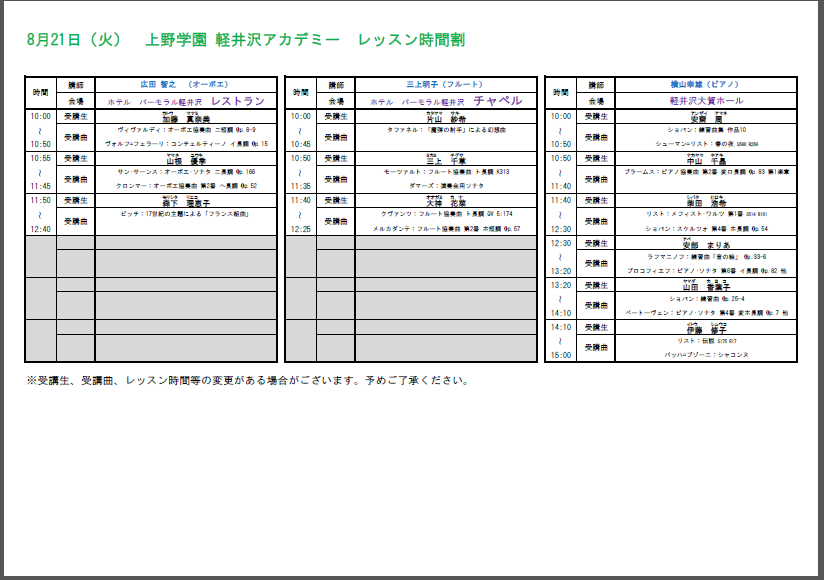Select the line starting "クヴァンツ：フルート協奏曲"

pos(447,214)
